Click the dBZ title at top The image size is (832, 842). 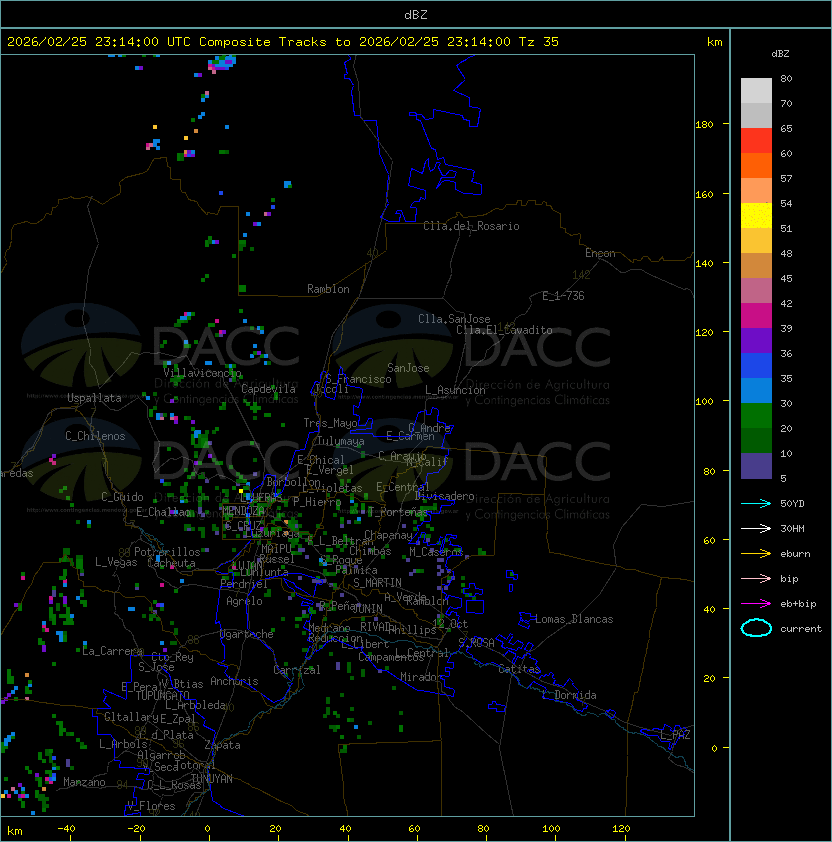416,14
